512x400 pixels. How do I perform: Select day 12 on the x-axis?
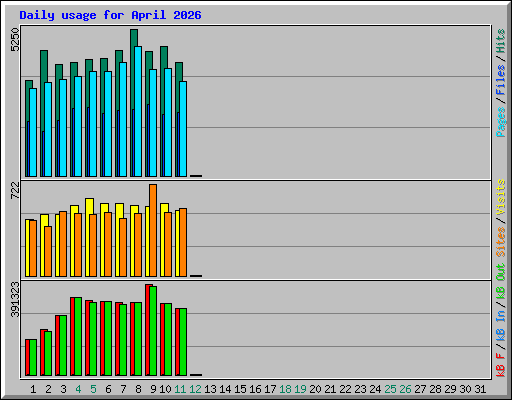pyautogui.click(x=195, y=389)
